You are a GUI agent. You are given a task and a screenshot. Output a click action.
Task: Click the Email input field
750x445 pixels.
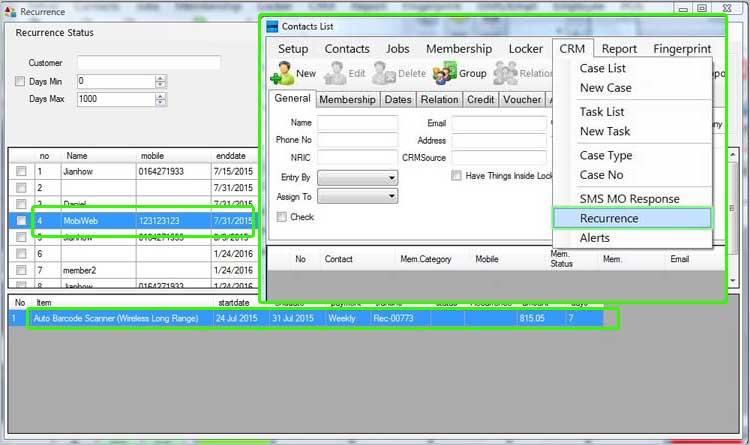[x=499, y=123]
